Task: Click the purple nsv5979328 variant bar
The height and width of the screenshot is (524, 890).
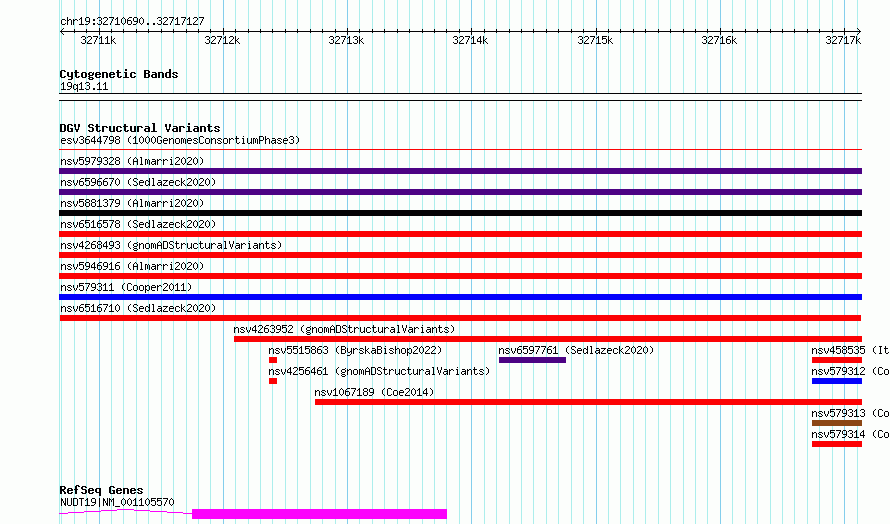Action: (x=460, y=171)
